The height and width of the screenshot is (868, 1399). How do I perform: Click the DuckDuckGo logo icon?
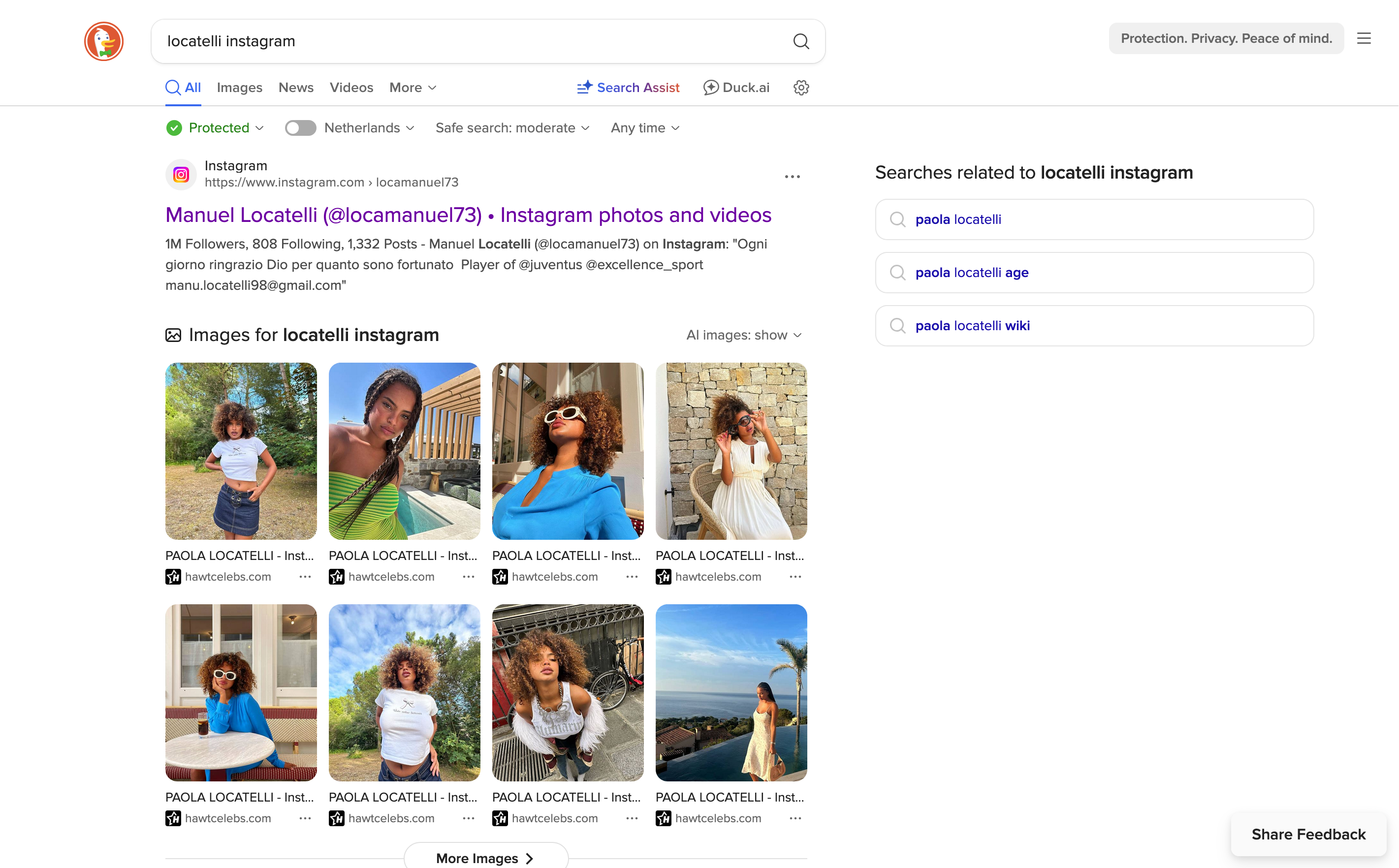(x=103, y=41)
